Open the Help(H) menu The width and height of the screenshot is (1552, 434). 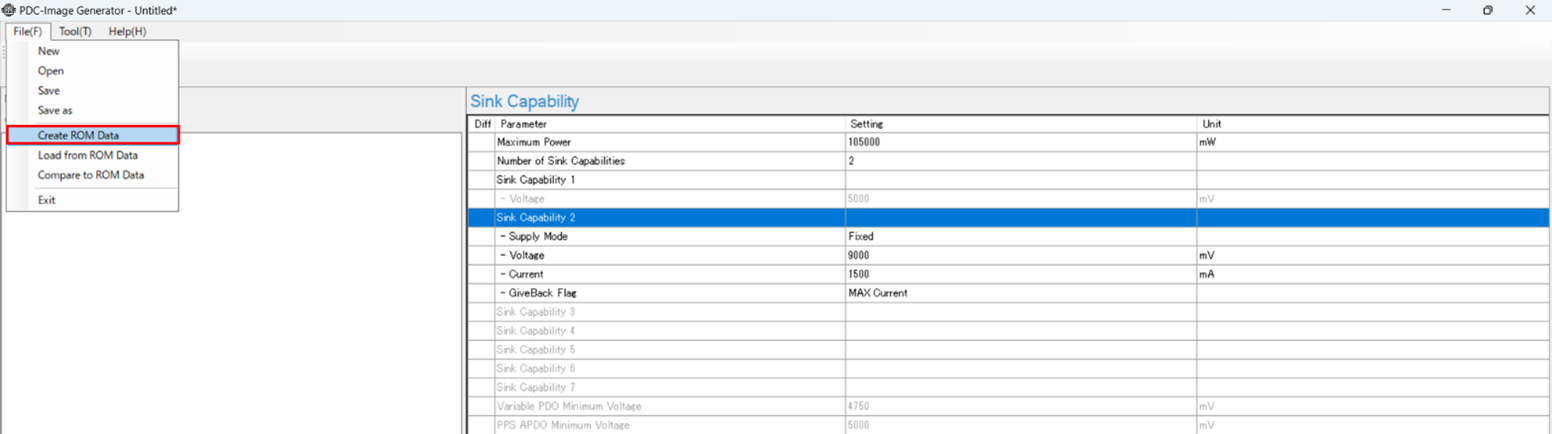click(x=127, y=31)
